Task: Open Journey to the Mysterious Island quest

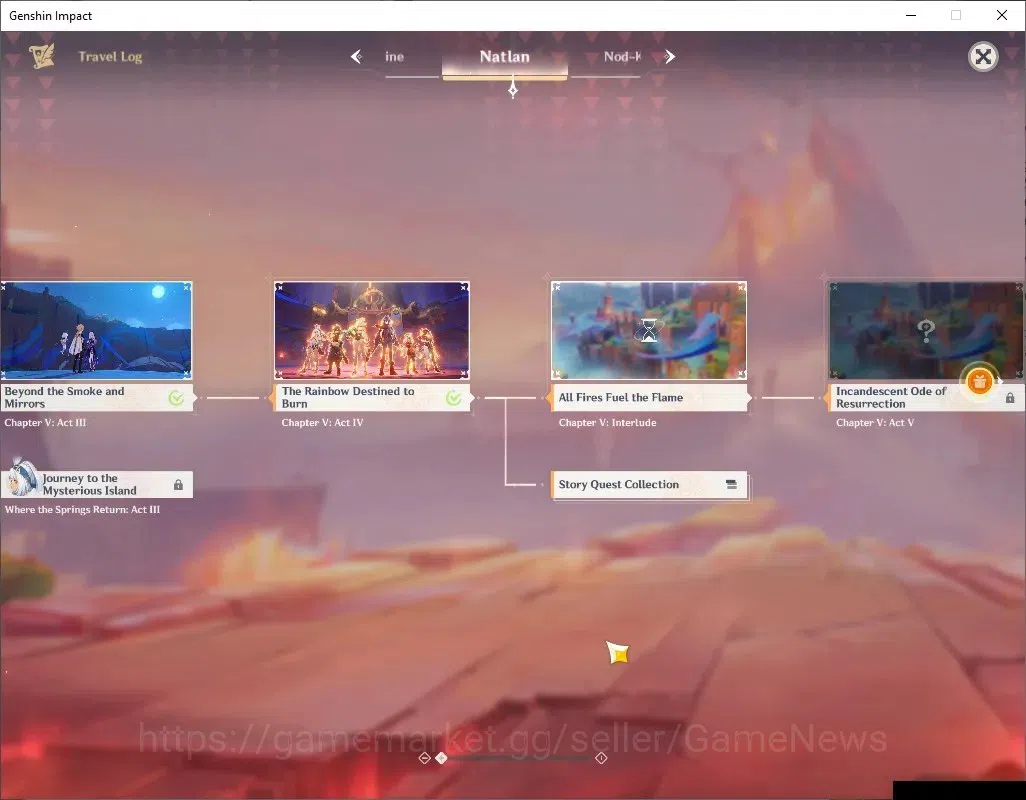Action: [97, 485]
